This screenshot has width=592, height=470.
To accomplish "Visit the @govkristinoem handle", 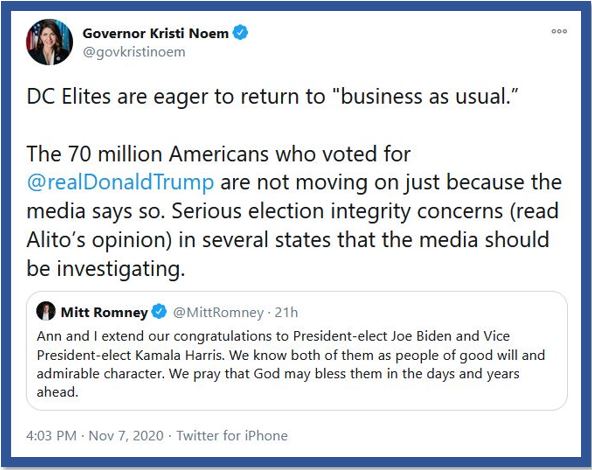I will point(134,52).
